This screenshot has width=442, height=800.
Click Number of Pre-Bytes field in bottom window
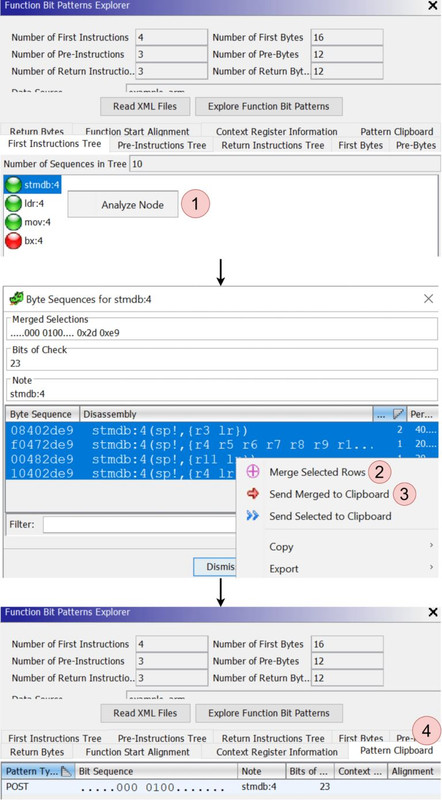pos(347,661)
